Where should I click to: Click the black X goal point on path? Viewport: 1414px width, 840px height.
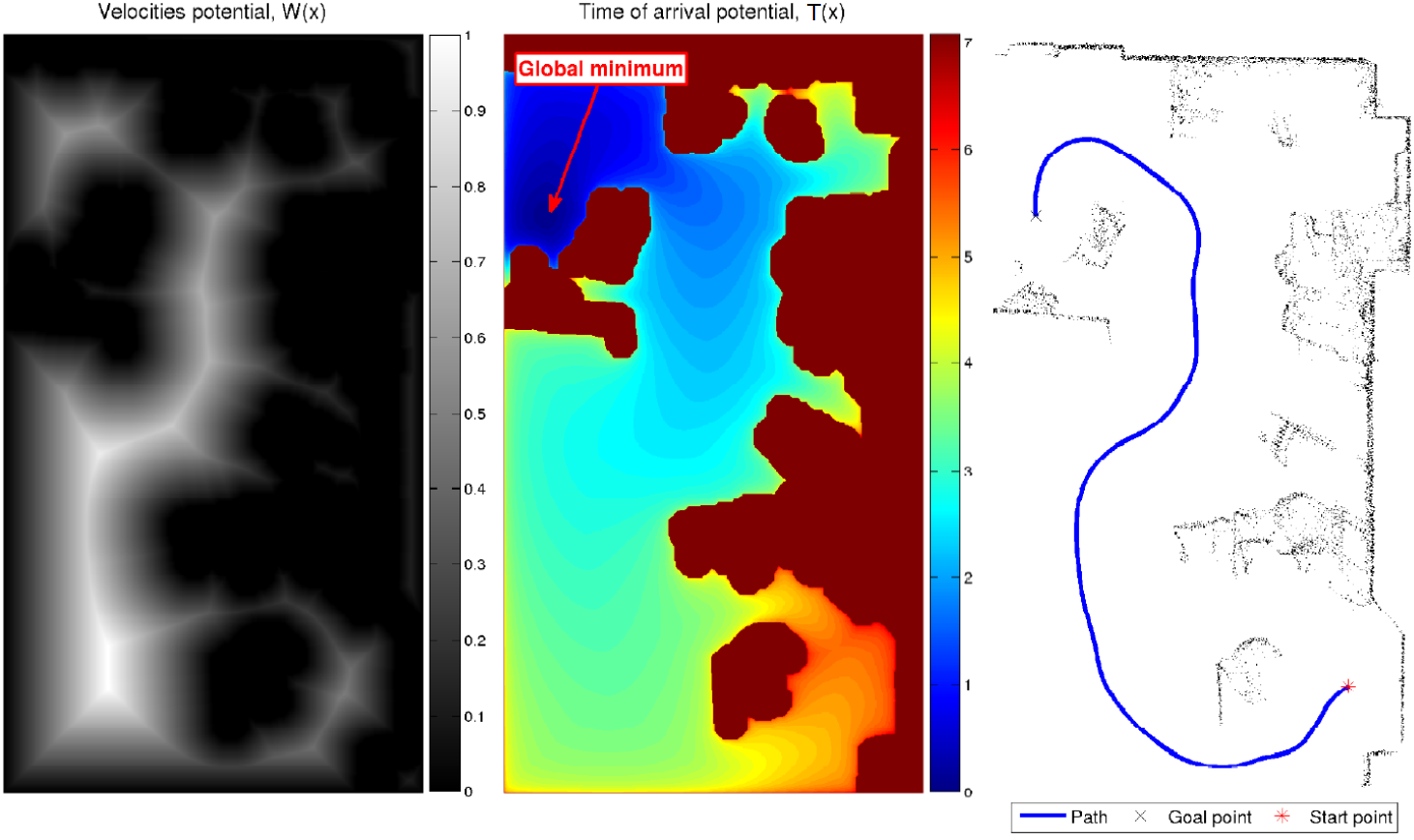click(1037, 216)
